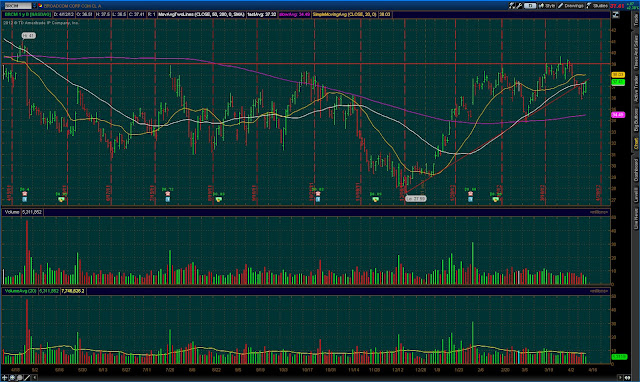640x382 pixels.
Task: Click the wrench chart settings icon
Action: pyautogui.click(x=520, y=6)
